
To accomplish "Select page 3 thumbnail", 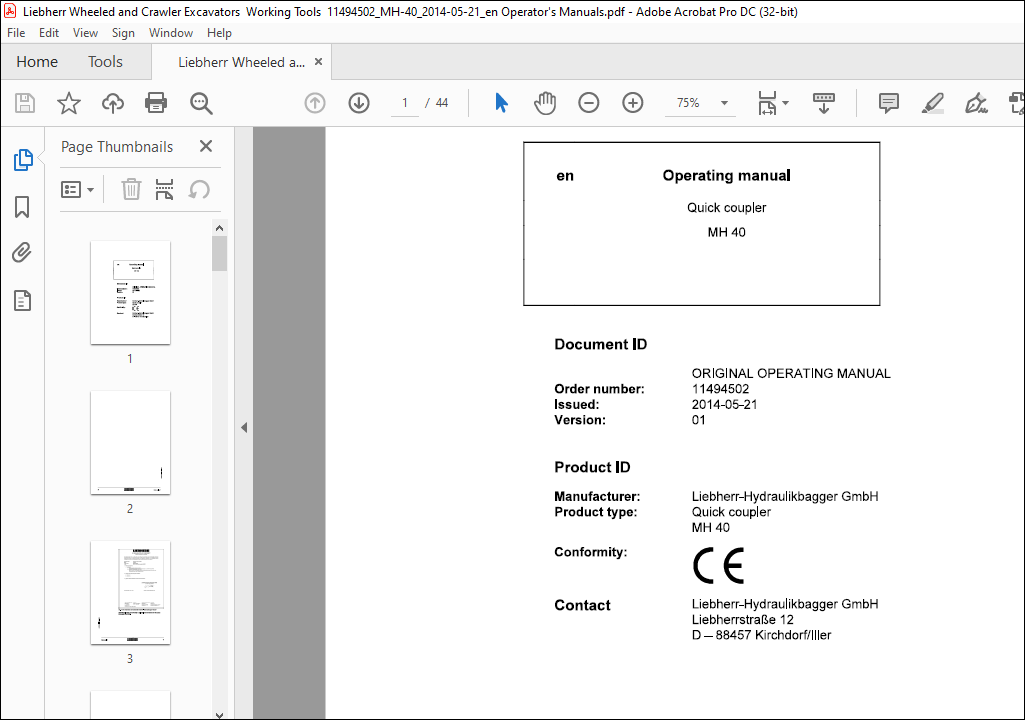I will point(131,592).
